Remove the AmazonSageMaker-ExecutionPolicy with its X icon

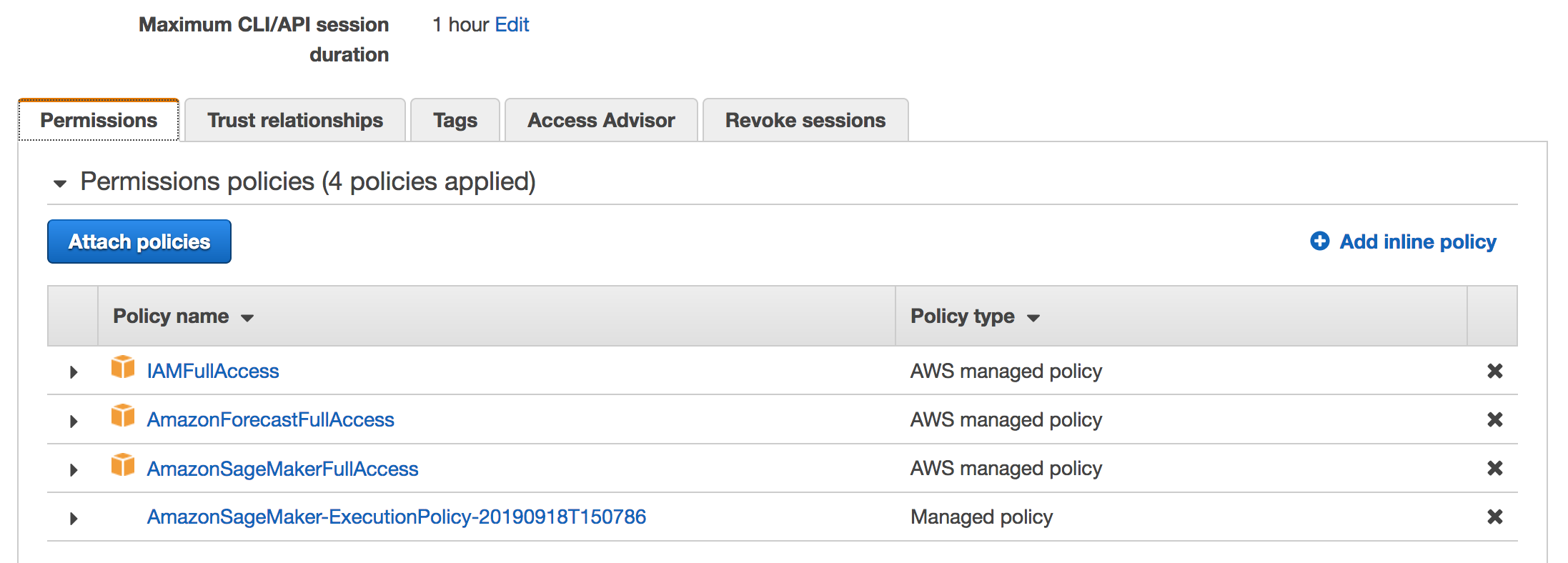[x=1495, y=517]
